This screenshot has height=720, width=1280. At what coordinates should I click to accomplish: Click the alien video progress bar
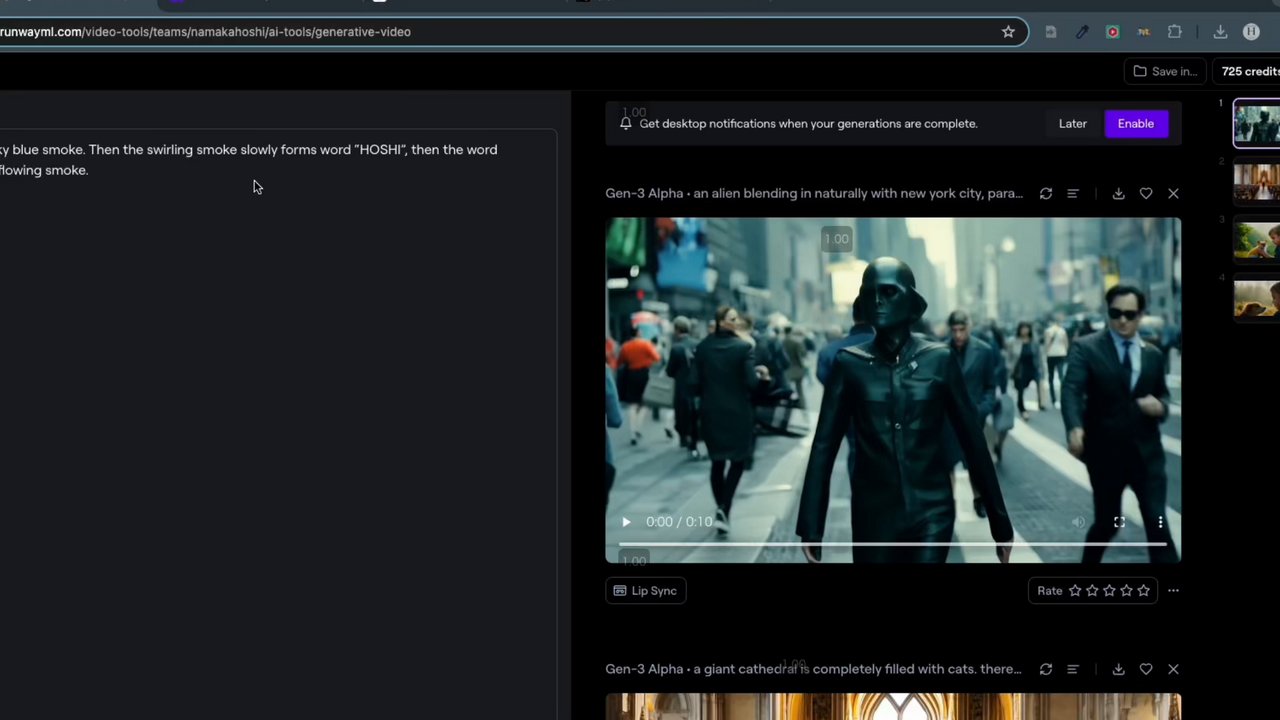coord(893,544)
